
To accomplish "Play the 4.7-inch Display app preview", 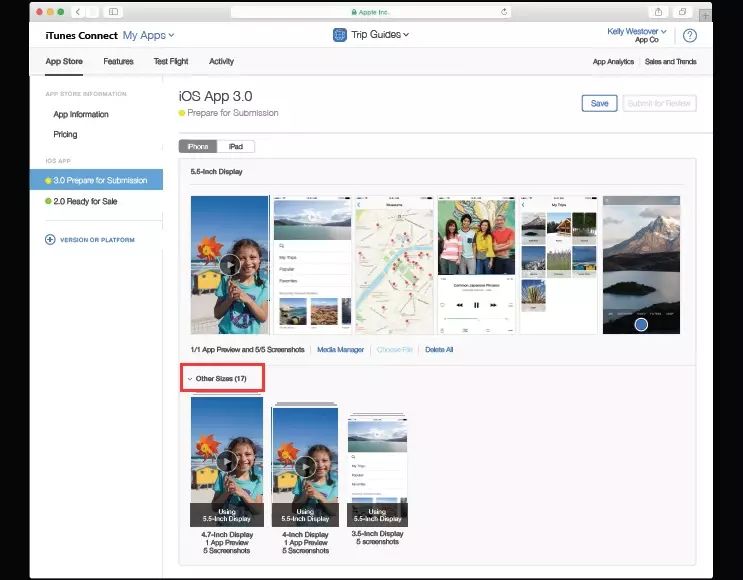I will (x=227, y=461).
